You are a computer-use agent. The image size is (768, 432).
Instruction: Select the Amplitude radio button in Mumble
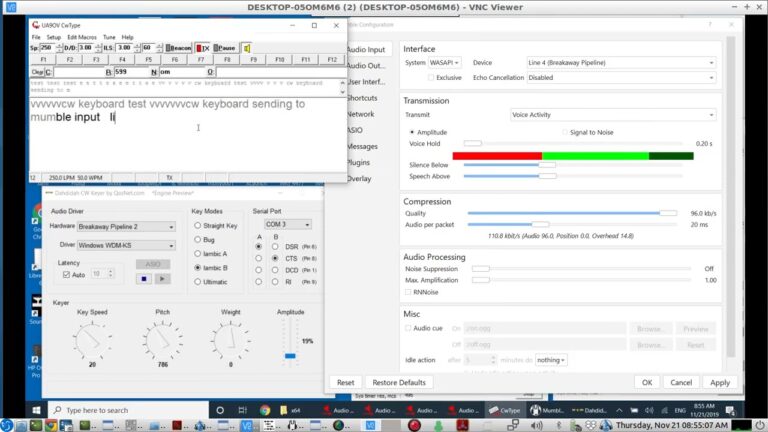[412, 132]
